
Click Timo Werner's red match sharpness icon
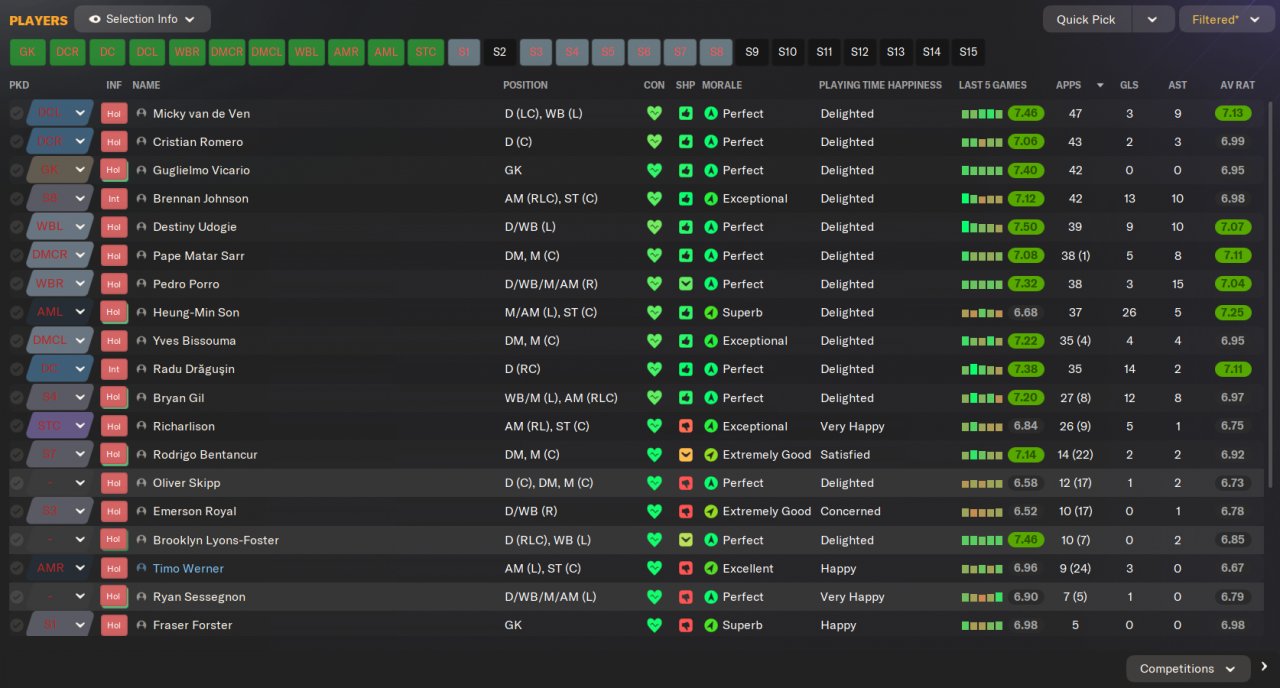point(685,568)
